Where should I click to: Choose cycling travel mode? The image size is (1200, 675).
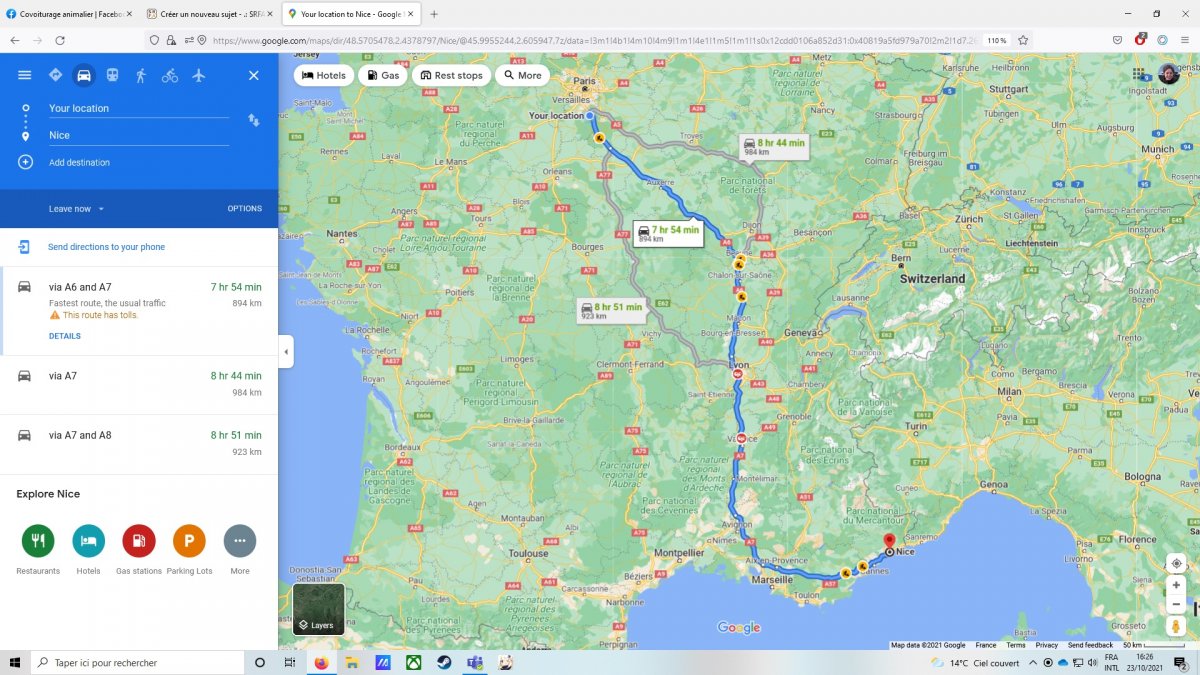point(170,75)
